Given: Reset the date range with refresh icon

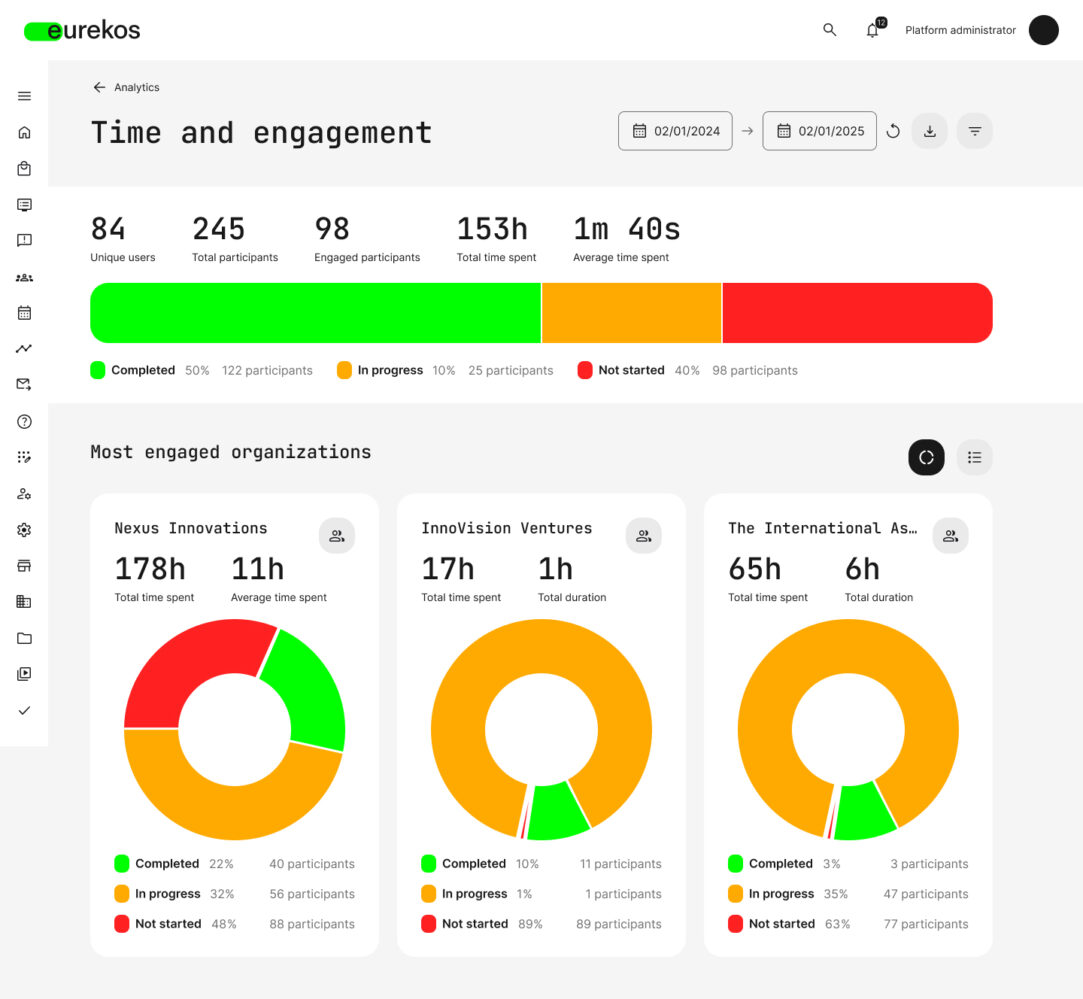Looking at the screenshot, I should [893, 131].
